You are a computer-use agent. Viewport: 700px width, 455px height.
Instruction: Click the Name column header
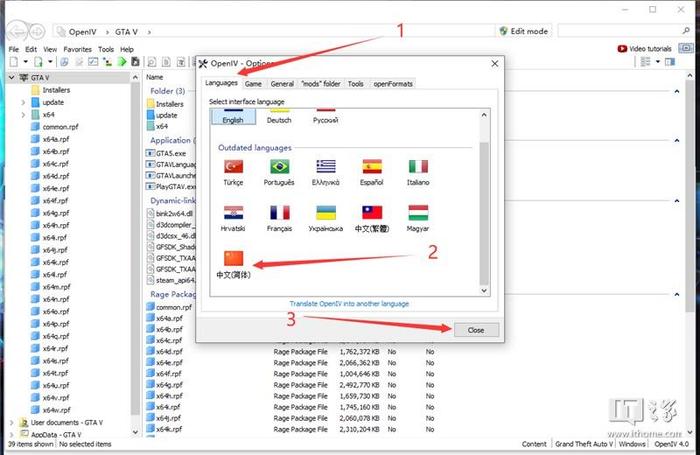(154, 77)
